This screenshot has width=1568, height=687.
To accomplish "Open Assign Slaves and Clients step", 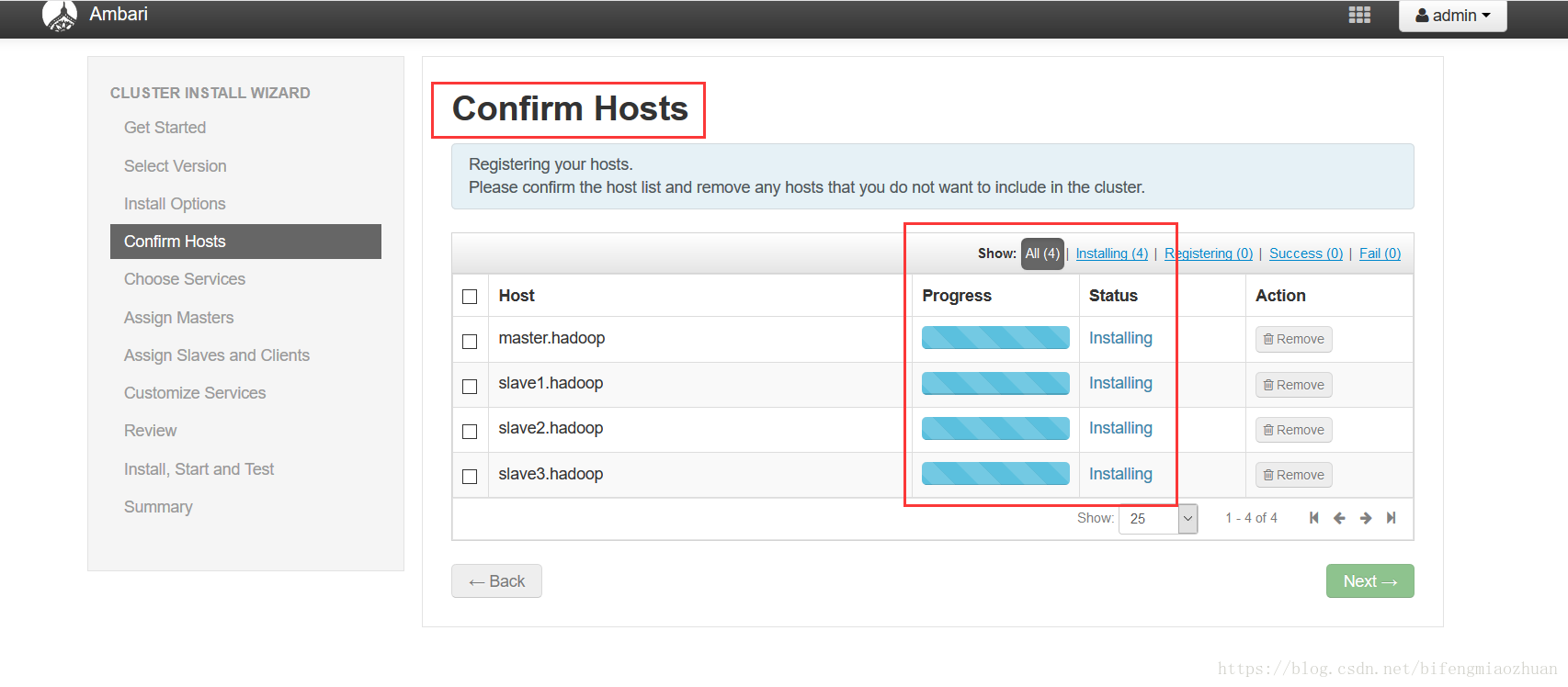I will (217, 355).
